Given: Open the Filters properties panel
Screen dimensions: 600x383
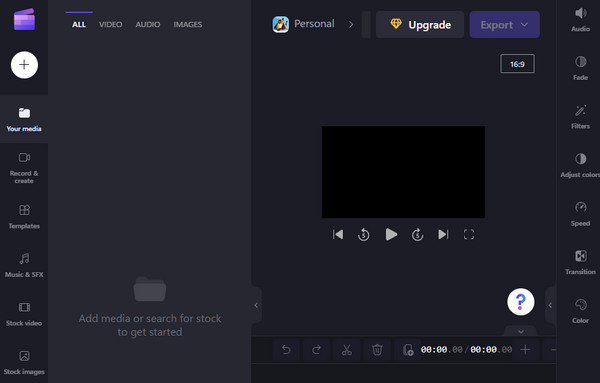Looking at the screenshot, I should coord(580,117).
